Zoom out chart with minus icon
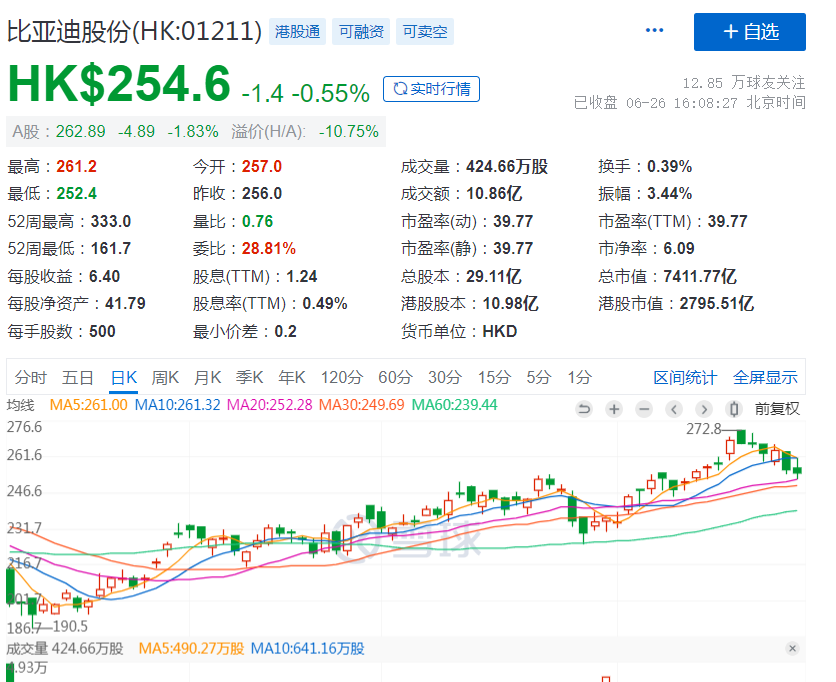This screenshot has width=836, height=682. (x=644, y=409)
